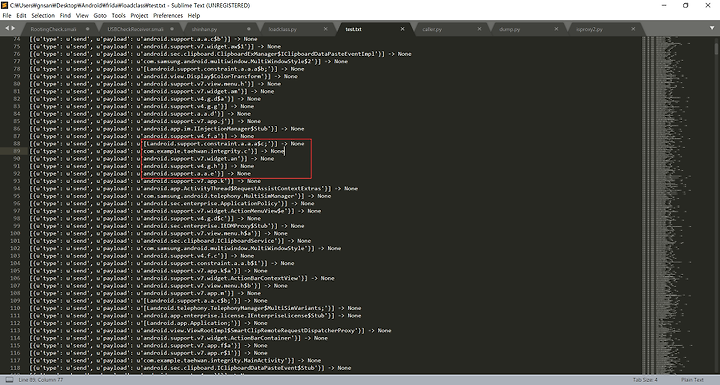
Task: Open the Find menu
Action: [x=65, y=15]
